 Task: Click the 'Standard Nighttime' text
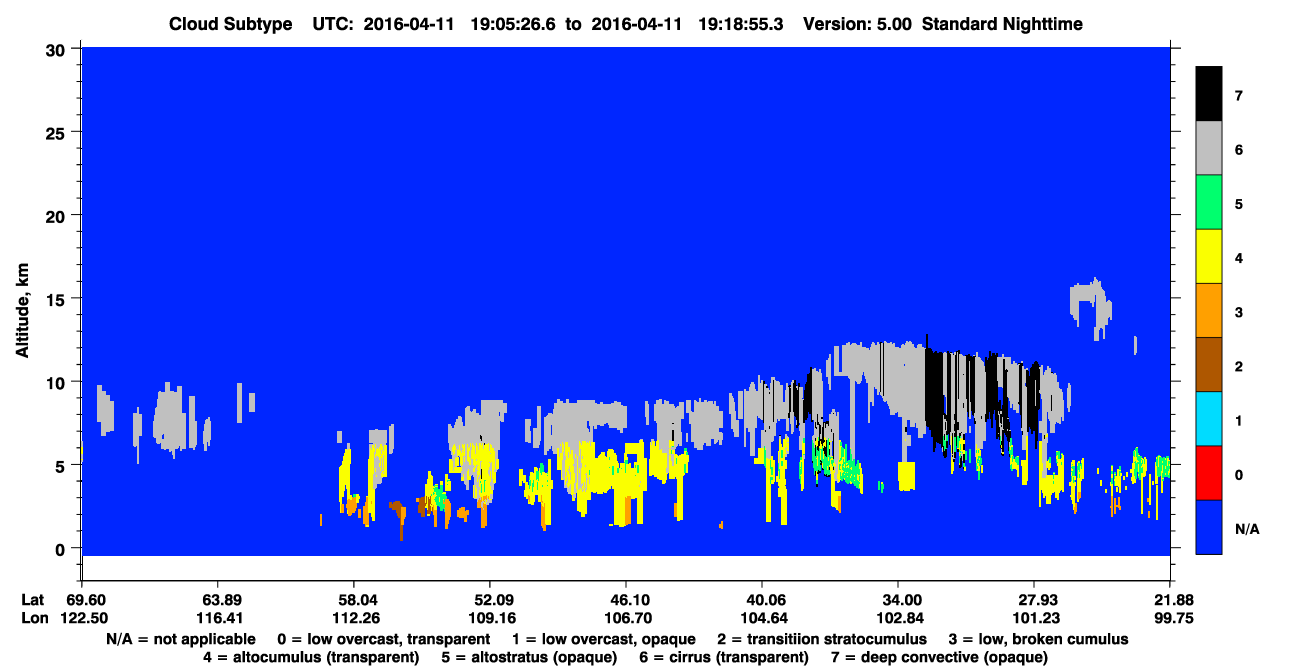tap(1003, 24)
